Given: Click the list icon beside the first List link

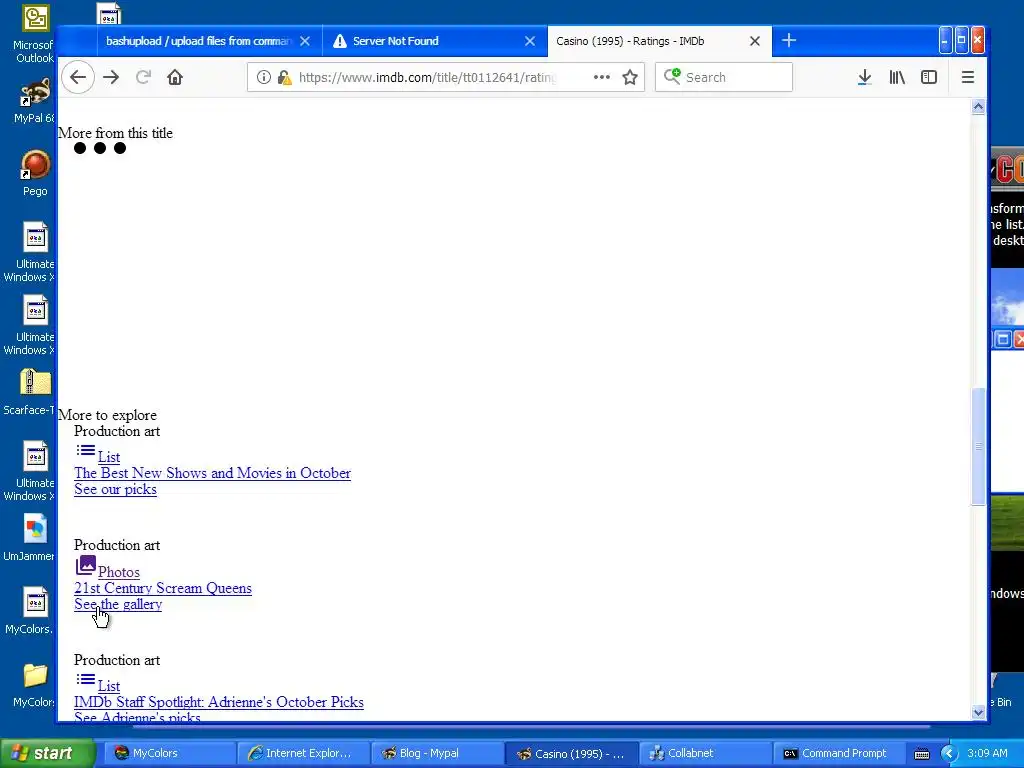Looking at the screenshot, I should point(86,450).
